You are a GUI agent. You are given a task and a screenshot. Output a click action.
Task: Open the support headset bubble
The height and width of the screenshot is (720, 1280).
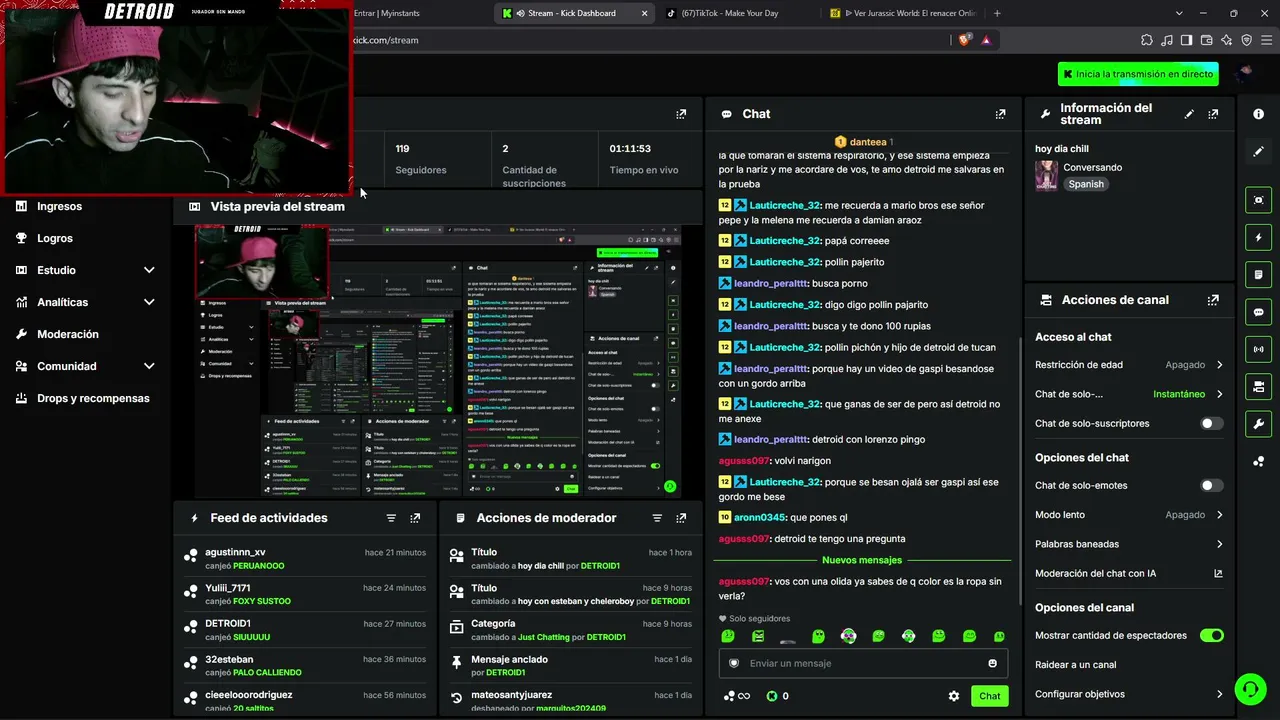point(1250,689)
